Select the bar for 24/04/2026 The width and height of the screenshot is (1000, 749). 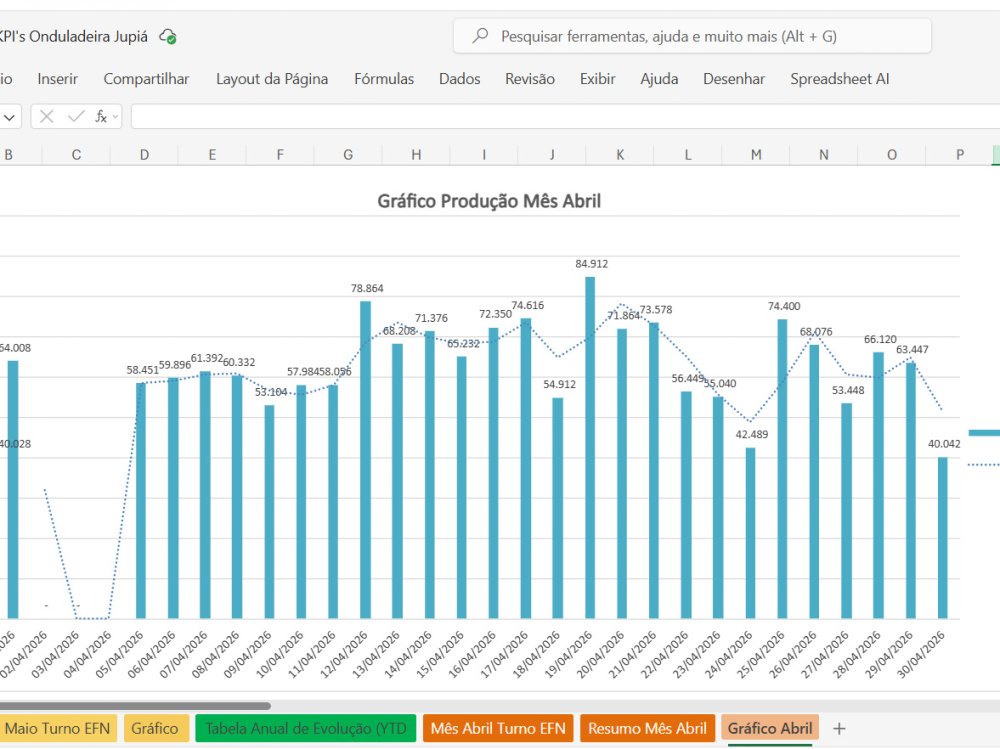pyautogui.click(x=750, y=533)
